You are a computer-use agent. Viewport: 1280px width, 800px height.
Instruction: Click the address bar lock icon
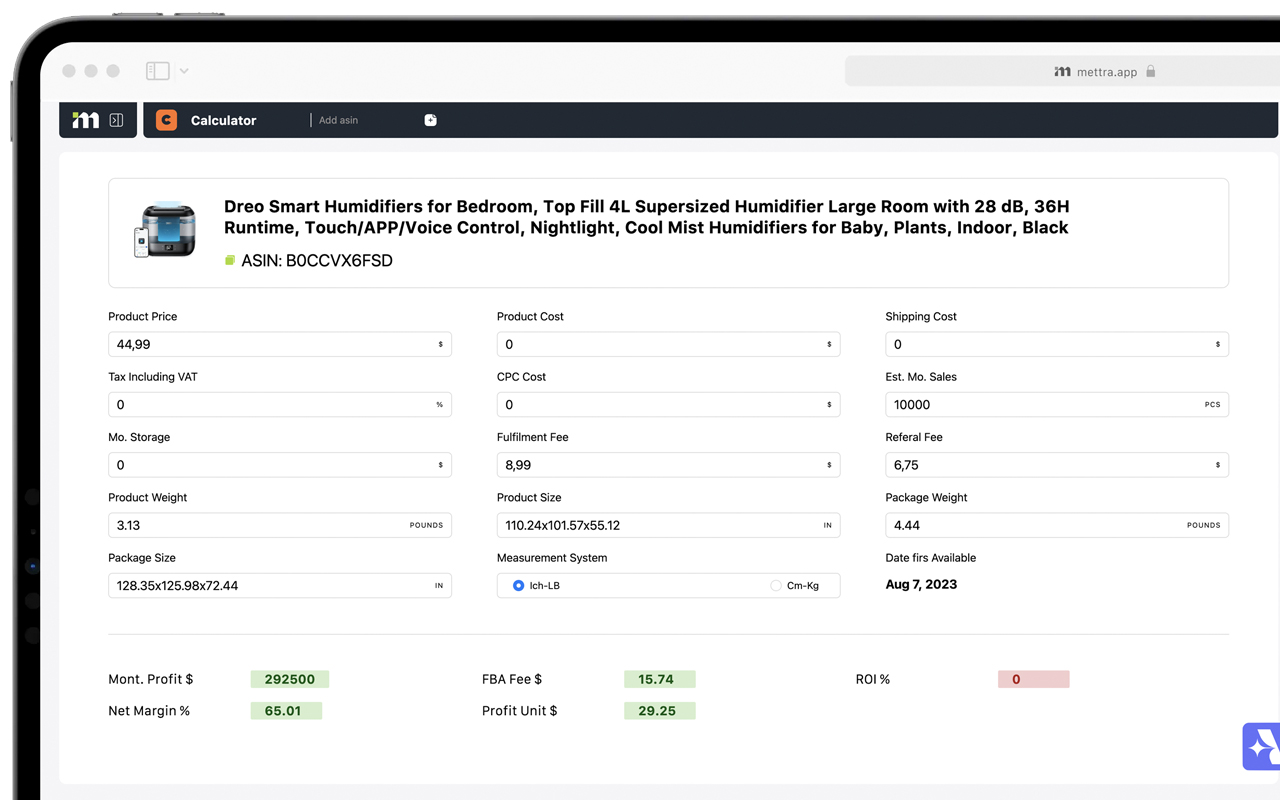(1151, 72)
